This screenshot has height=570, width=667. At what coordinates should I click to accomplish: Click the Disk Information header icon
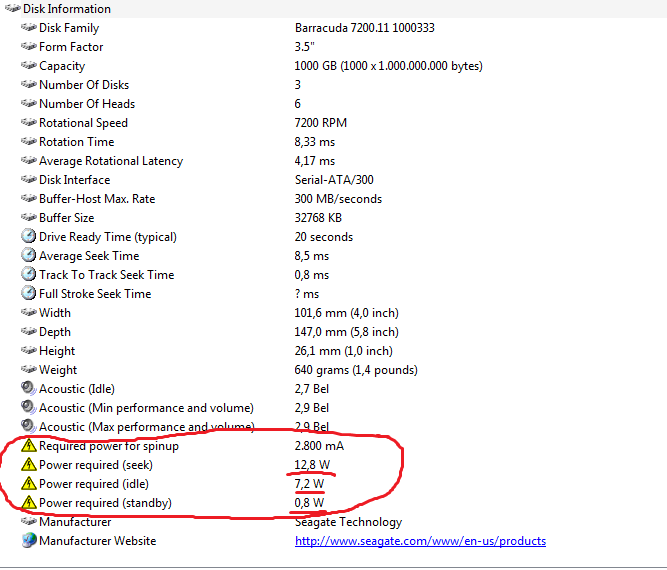pos(13,8)
